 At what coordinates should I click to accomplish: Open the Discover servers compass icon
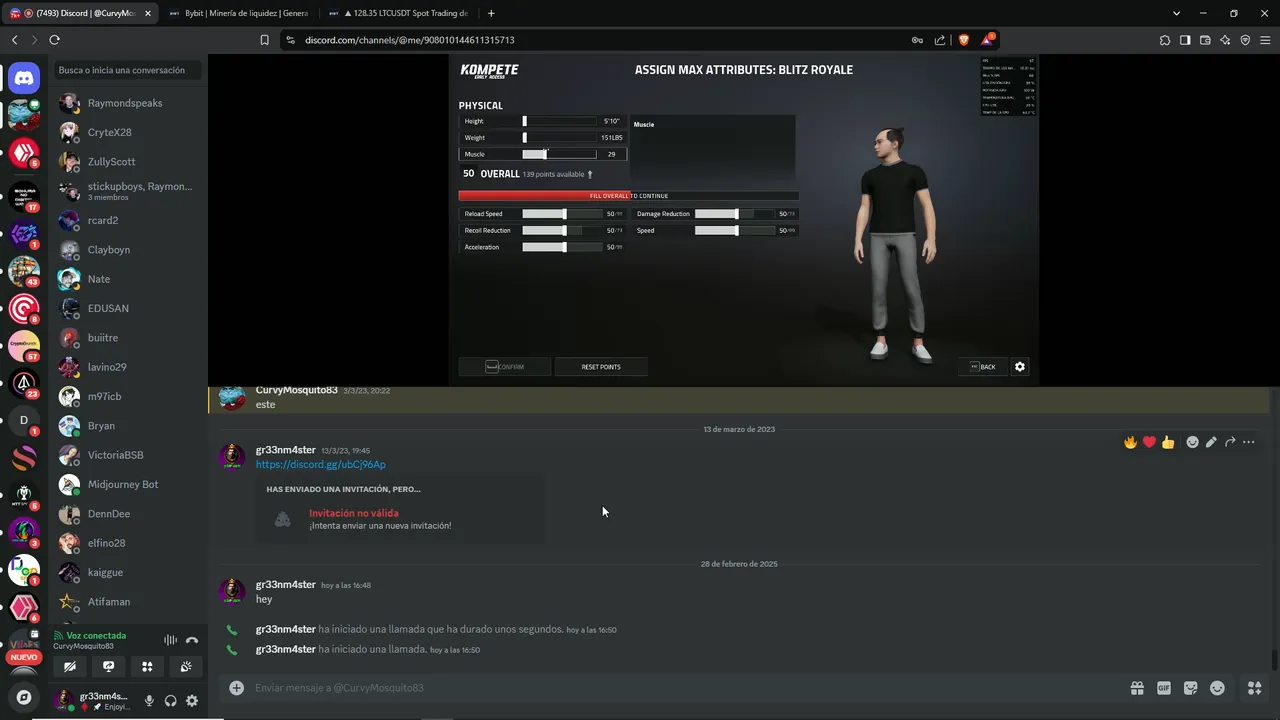click(x=24, y=697)
